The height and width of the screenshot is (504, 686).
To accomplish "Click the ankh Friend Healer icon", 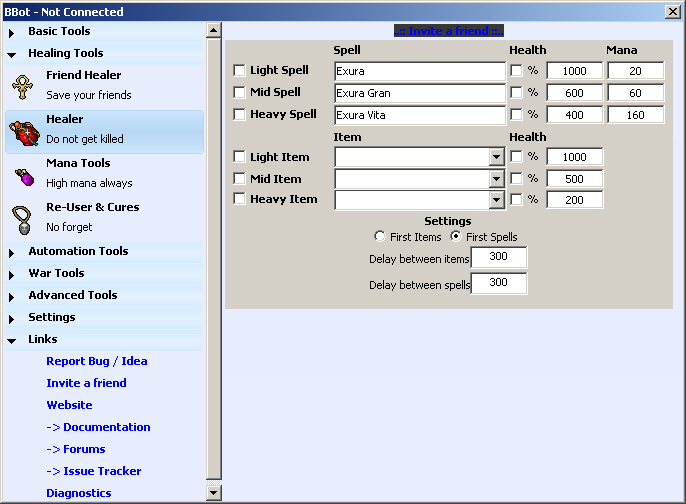I will (x=22, y=87).
